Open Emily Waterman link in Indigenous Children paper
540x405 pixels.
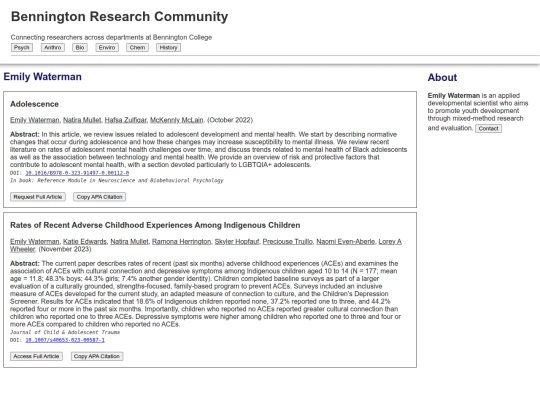[x=35, y=241]
